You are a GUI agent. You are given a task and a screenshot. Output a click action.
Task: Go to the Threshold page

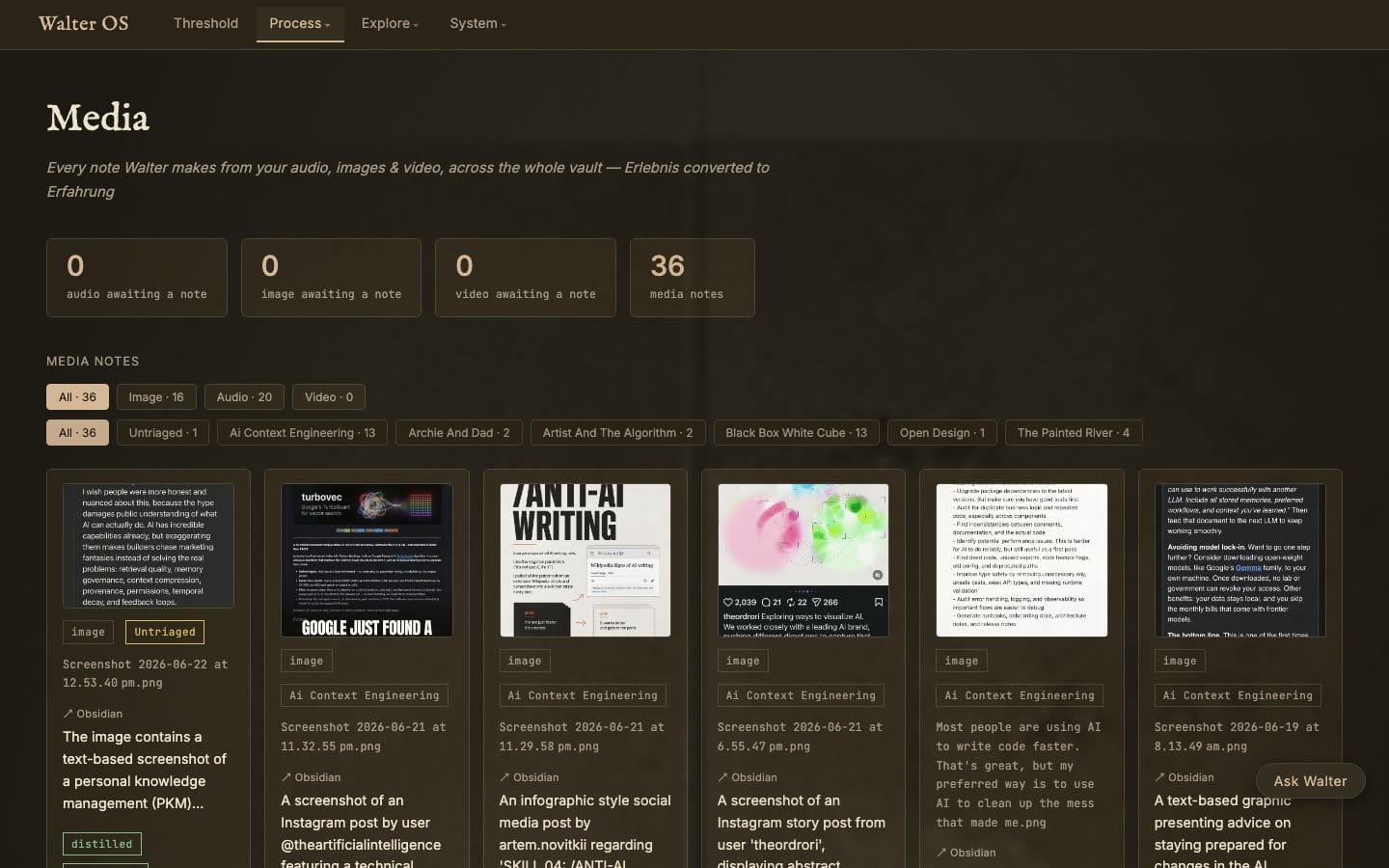pyautogui.click(x=205, y=23)
